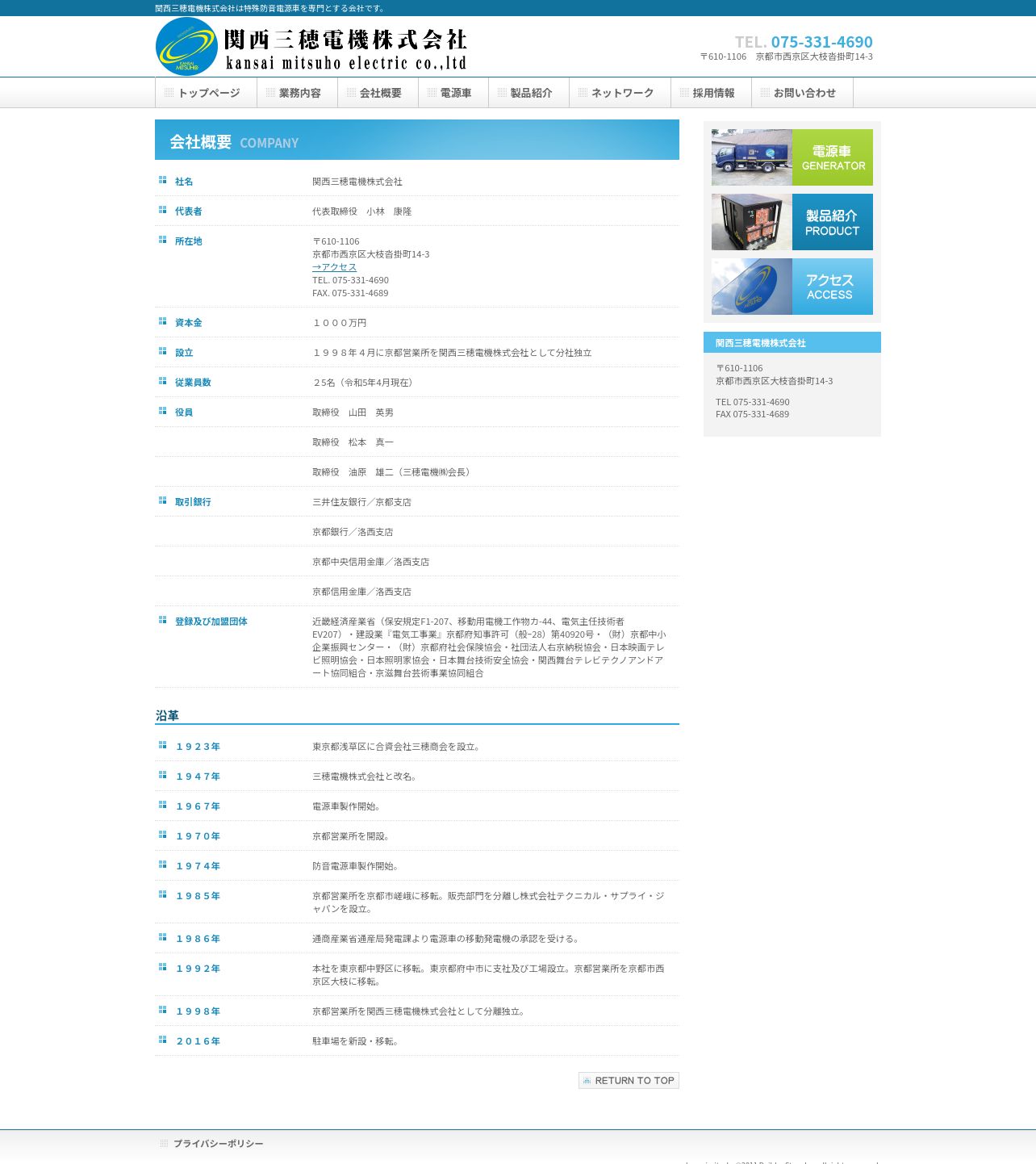This screenshot has width=1036, height=1164.
Task: Open the 製品紹介 navigation item
Action: pos(528,93)
